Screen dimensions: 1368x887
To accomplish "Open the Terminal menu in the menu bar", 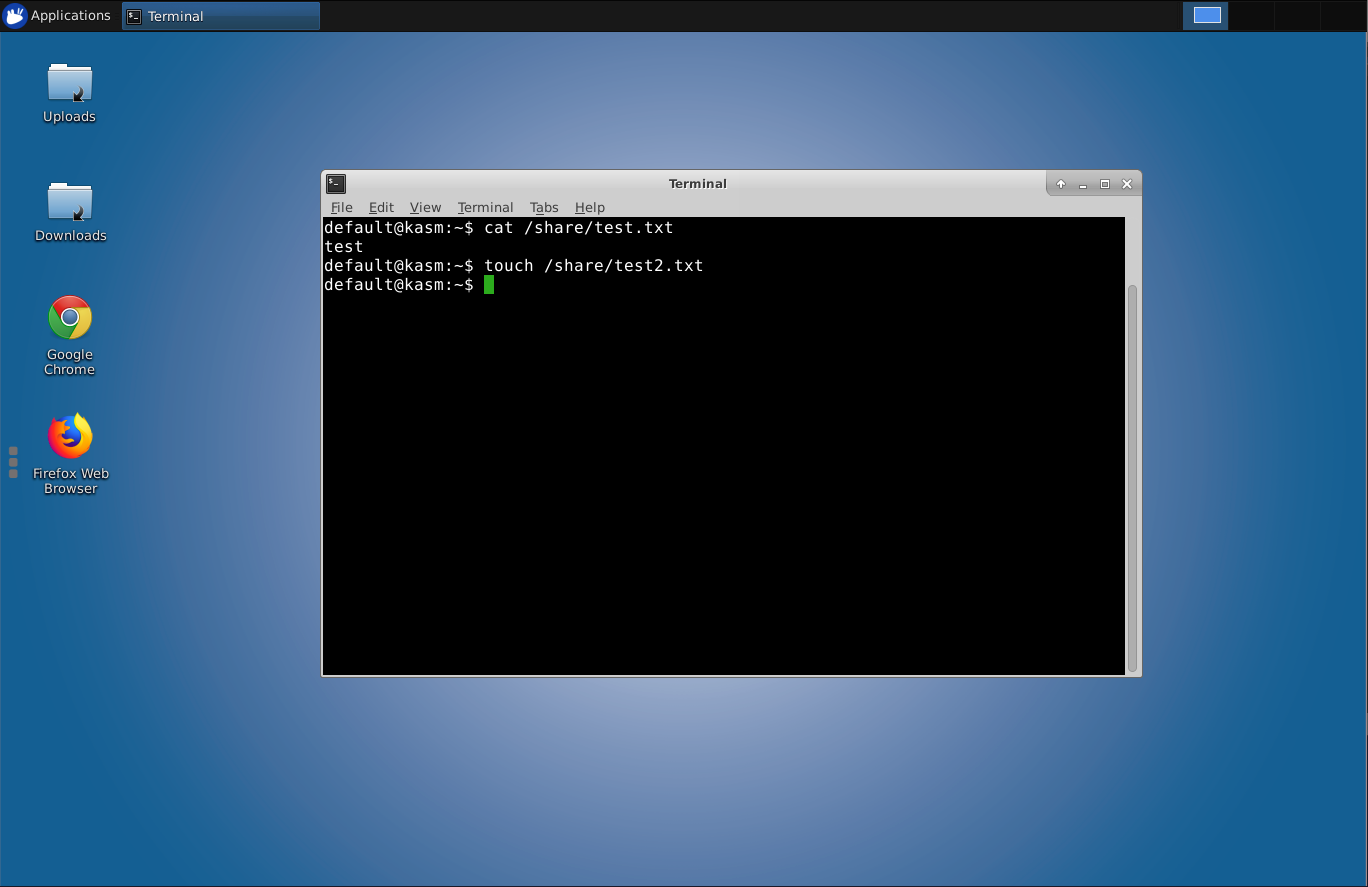I will click(x=485, y=208).
